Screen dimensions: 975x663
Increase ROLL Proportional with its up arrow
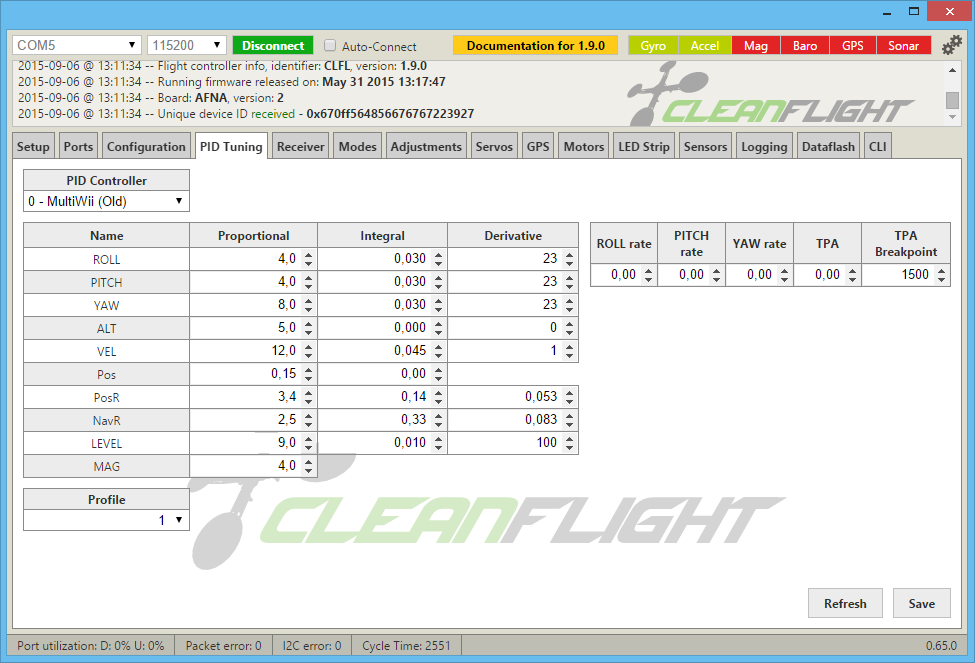click(308, 255)
